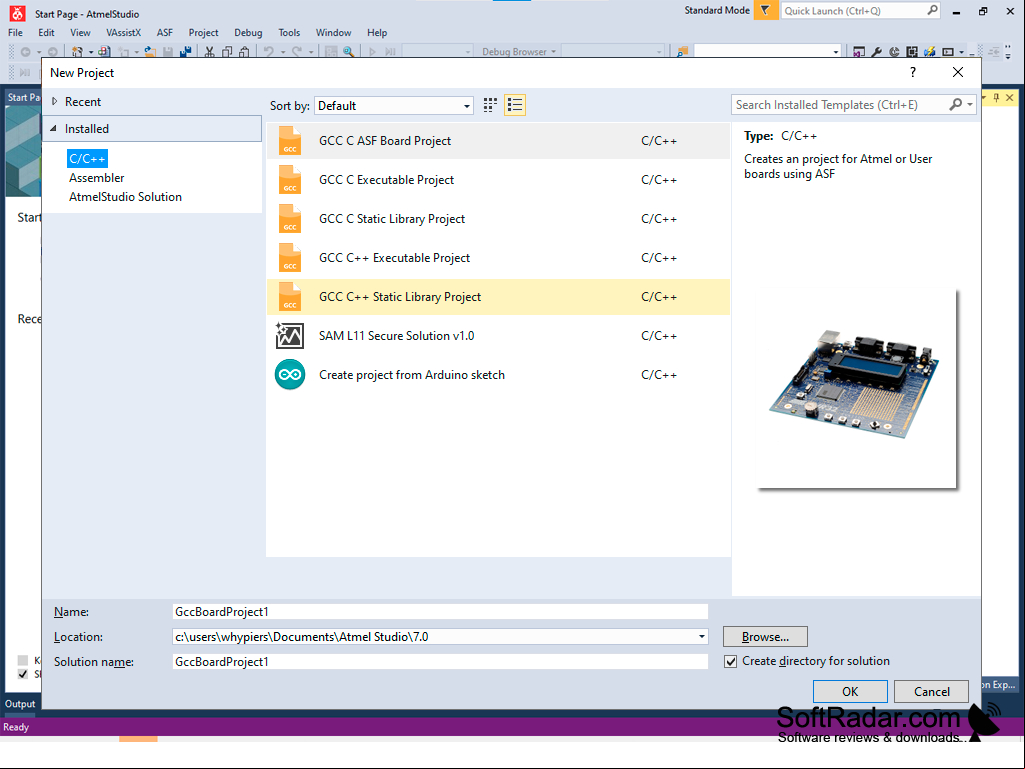Click the Undo arrow toolbar icon

pos(268,52)
